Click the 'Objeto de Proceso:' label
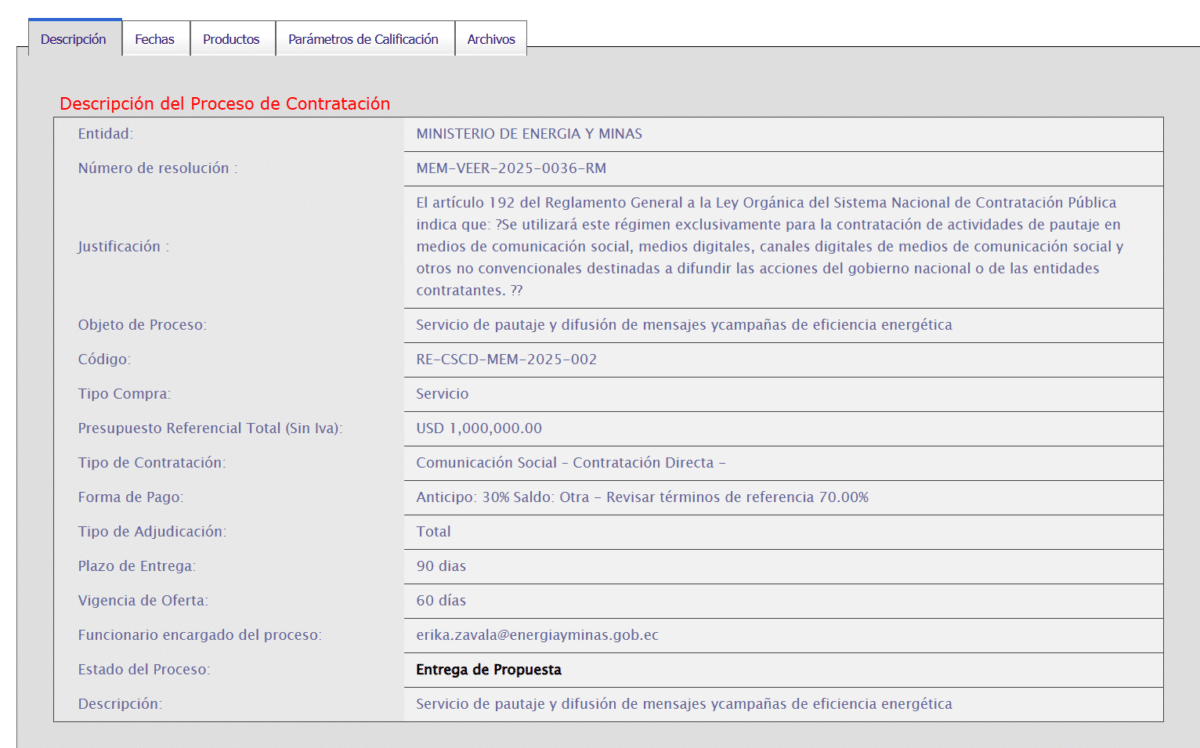Viewport: 1200px width, 748px height. pos(142,325)
